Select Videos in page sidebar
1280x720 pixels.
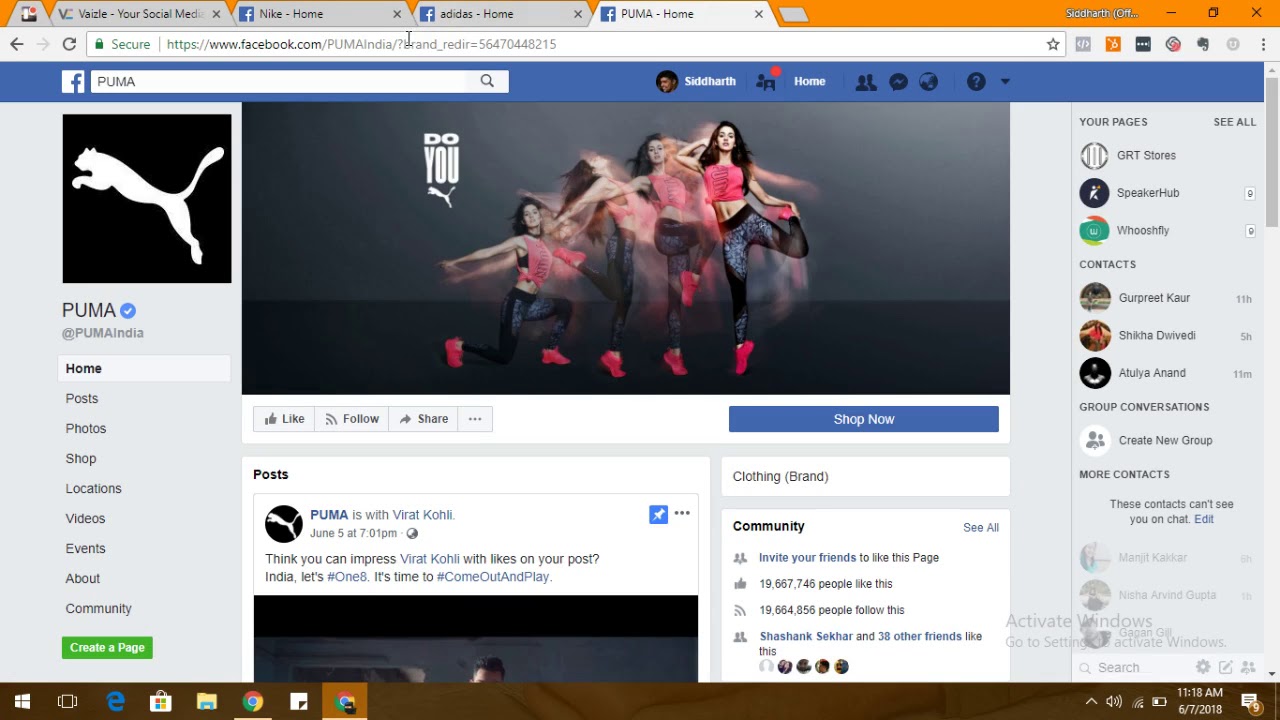[x=85, y=518]
